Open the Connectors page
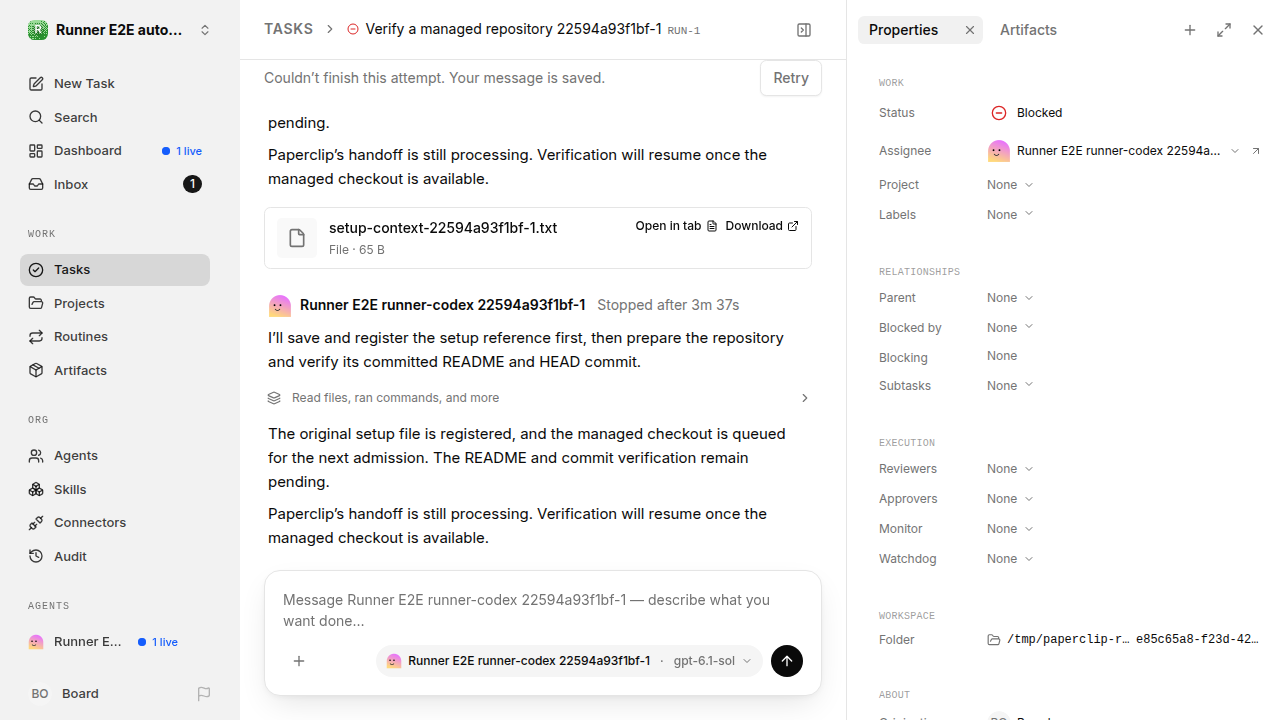The width and height of the screenshot is (1280, 720). tap(115, 523)
